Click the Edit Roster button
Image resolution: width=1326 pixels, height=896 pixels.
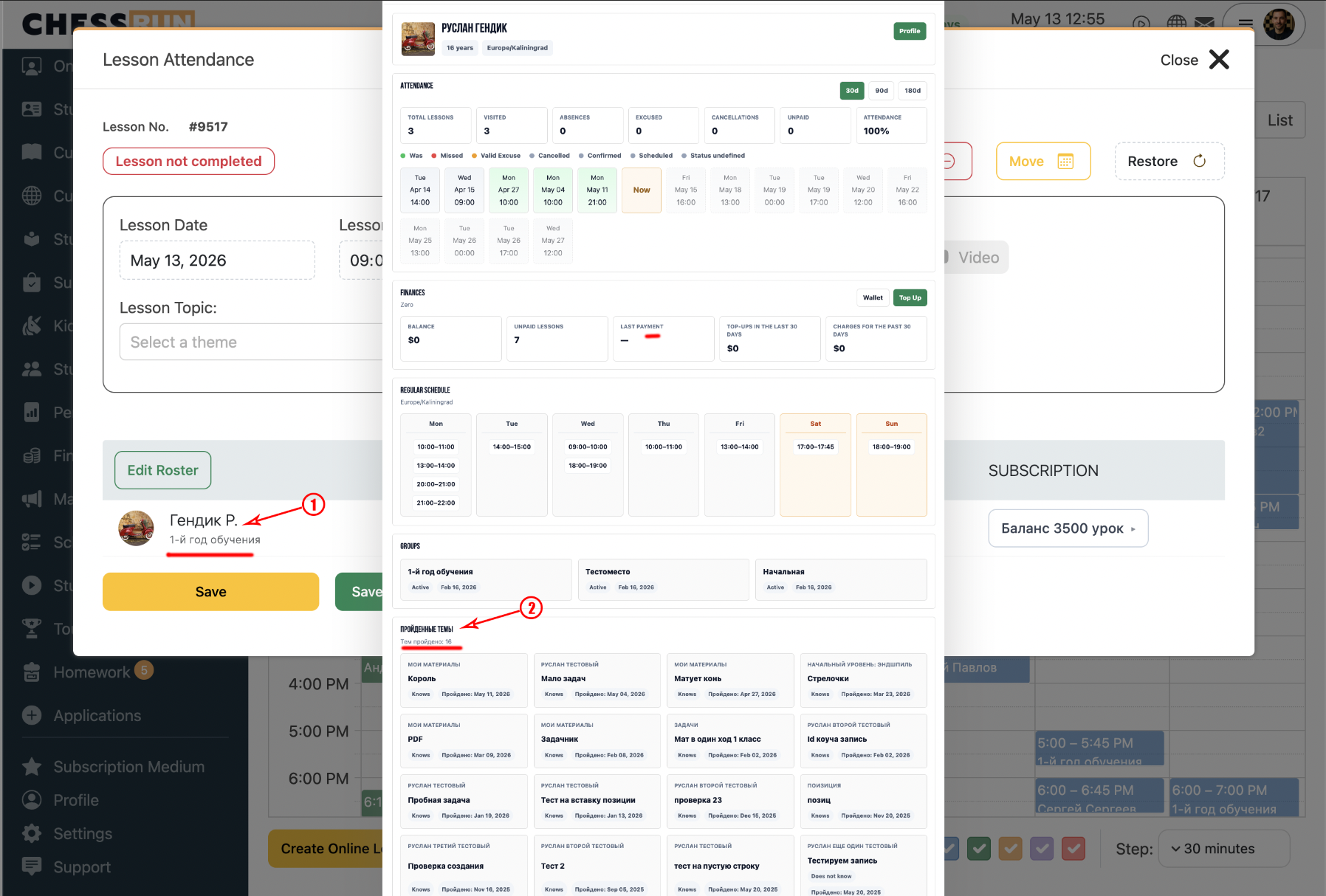[162, 470]
